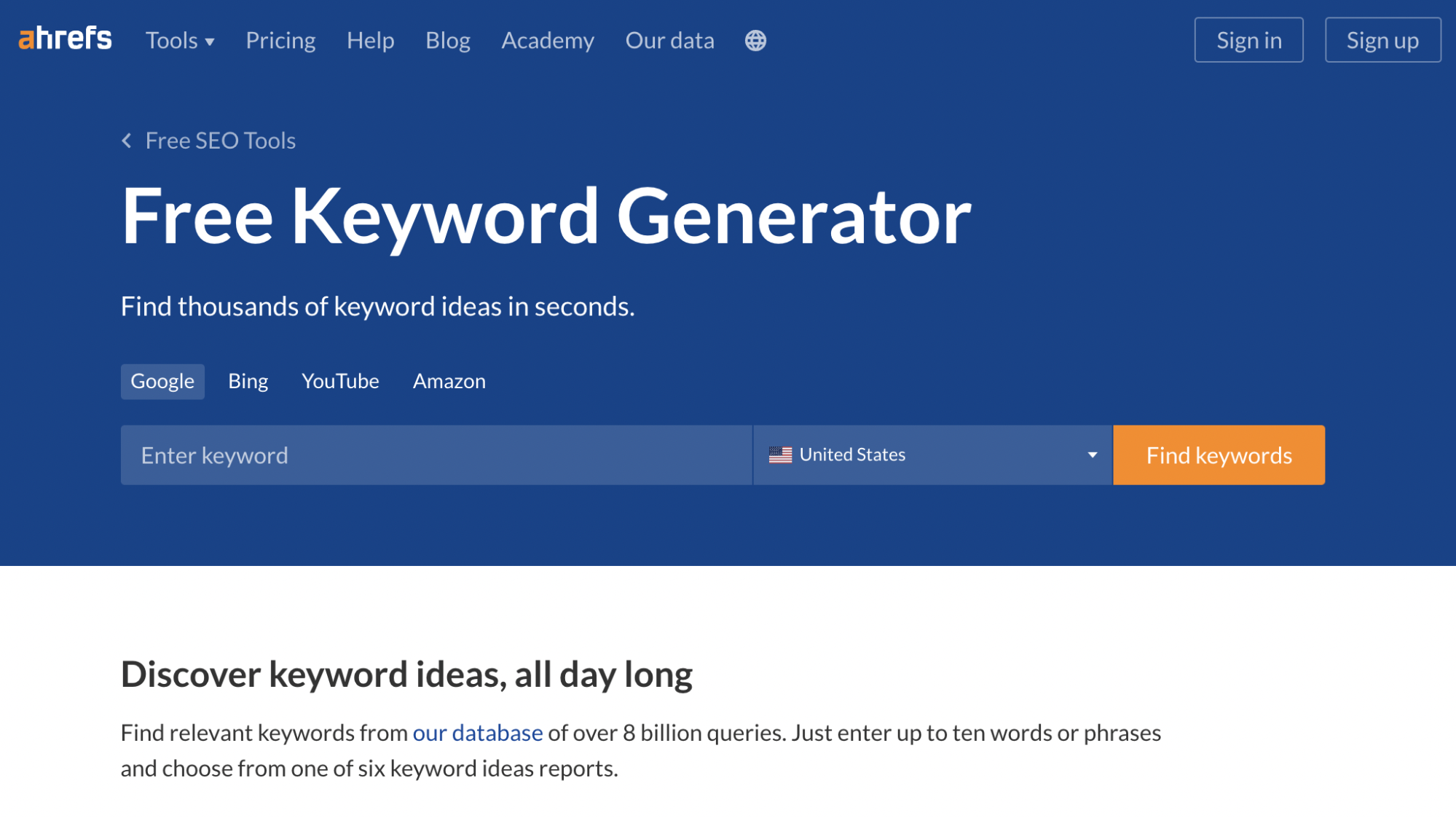Choose the Amazon search engine tab
The width and height of the screenshot is (1456, 818).
coord(449,382)
